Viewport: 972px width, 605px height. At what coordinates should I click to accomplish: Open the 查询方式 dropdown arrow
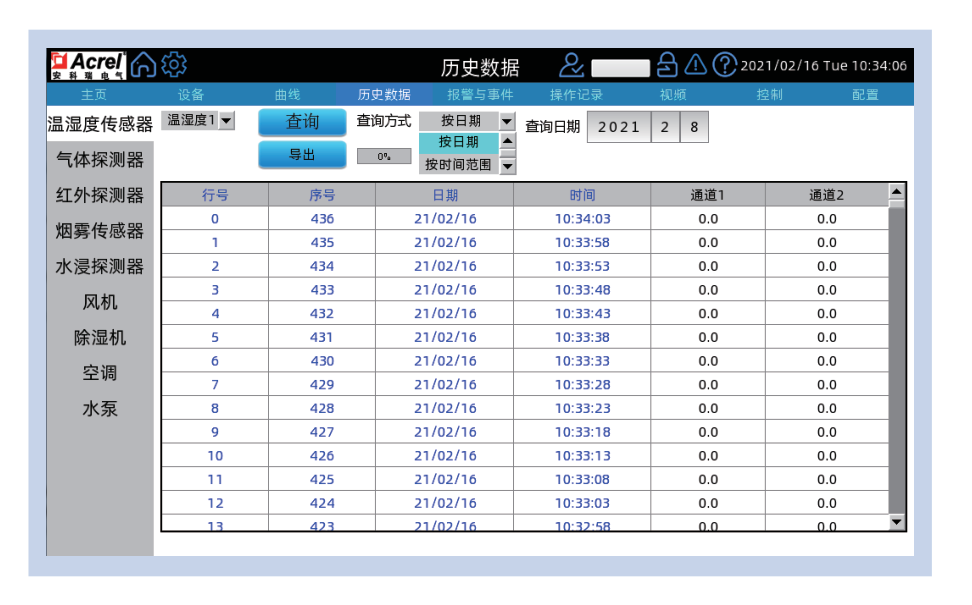coord(506,121)
